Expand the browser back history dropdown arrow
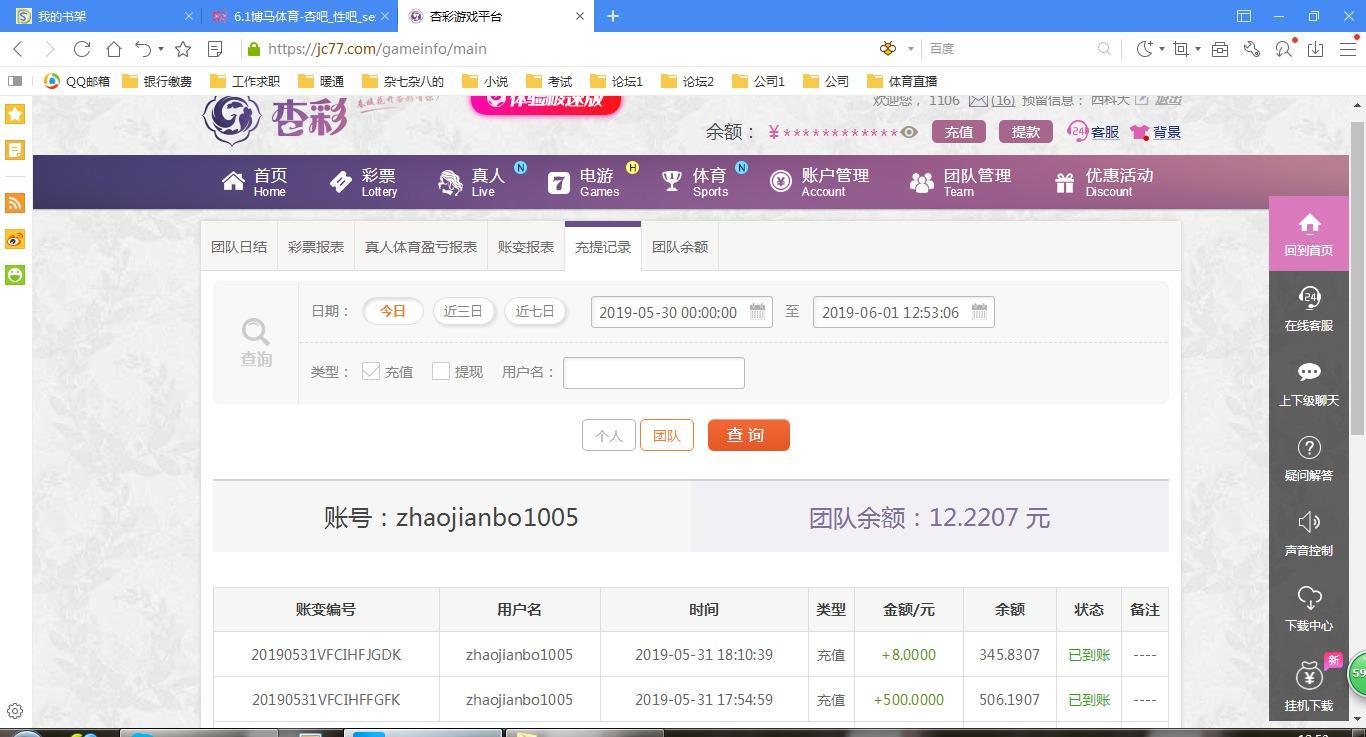Viewport: 1366px width, 737px height. [x=161, y=48]
